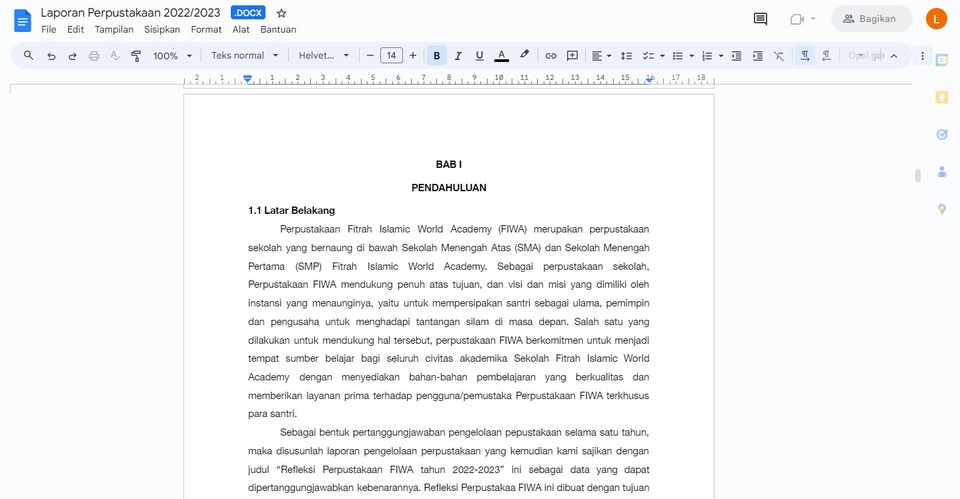Image resolution: width=960 pixels, height=499 pixels.
Task: Open the account avatar L
Action: (936, 19)
